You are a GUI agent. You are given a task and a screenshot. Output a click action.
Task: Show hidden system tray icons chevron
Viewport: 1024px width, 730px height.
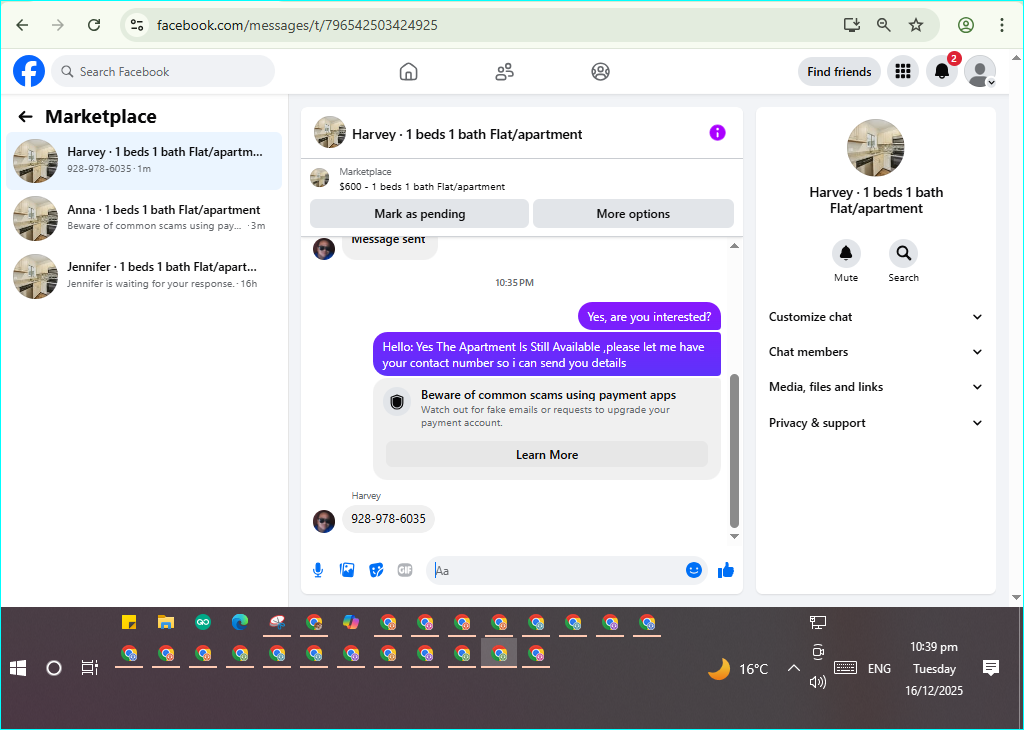click(x=793, y=668)
